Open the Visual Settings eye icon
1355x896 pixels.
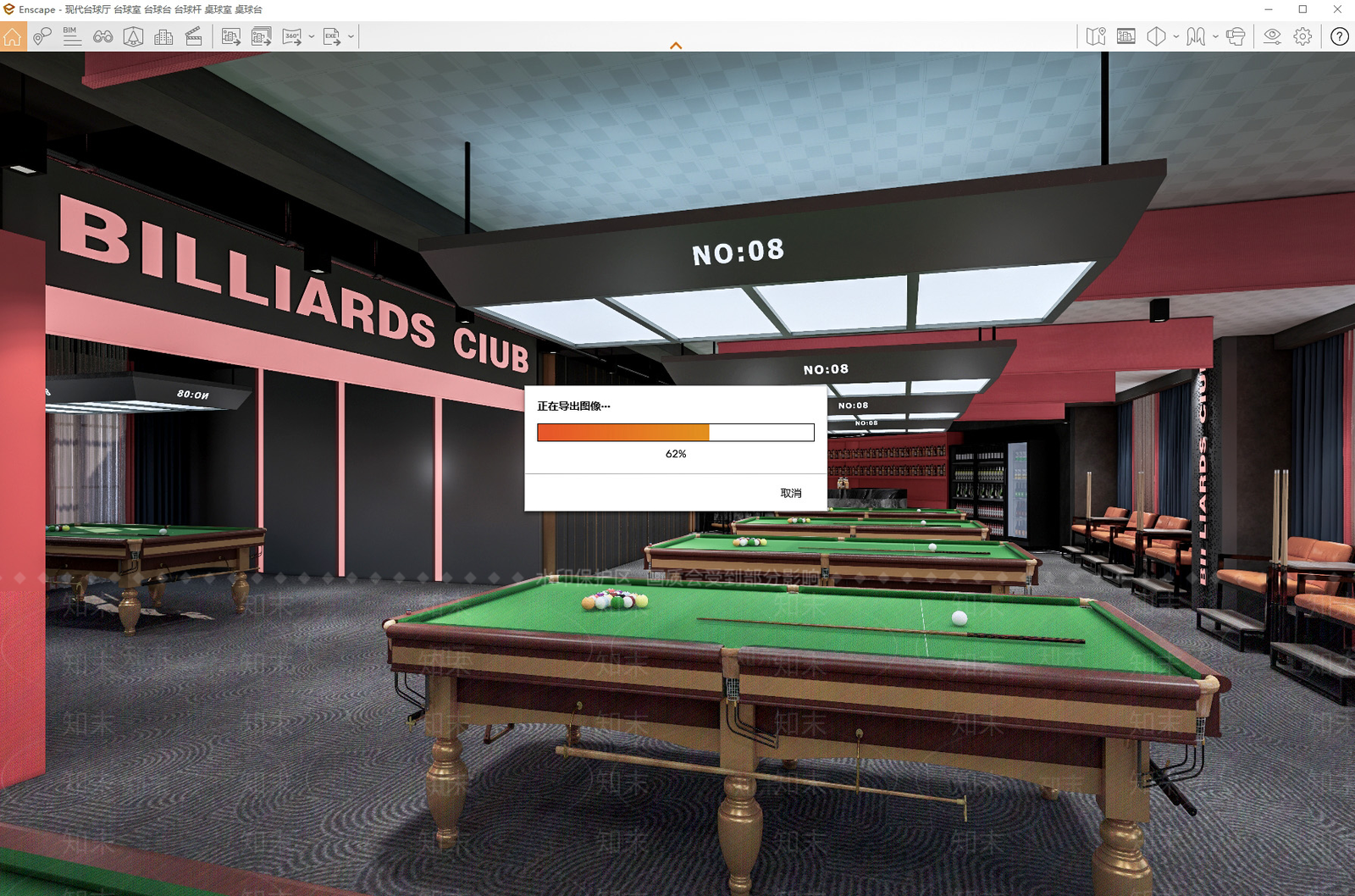pyautogui.click(x=1272, y=36)
